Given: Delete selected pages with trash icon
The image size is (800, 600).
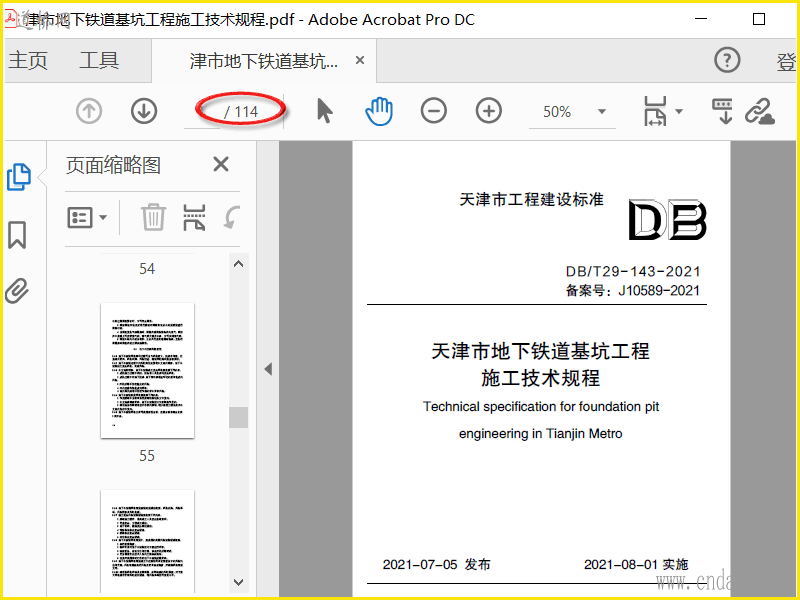Looking at the screenshot, I should tap(153, 218).
